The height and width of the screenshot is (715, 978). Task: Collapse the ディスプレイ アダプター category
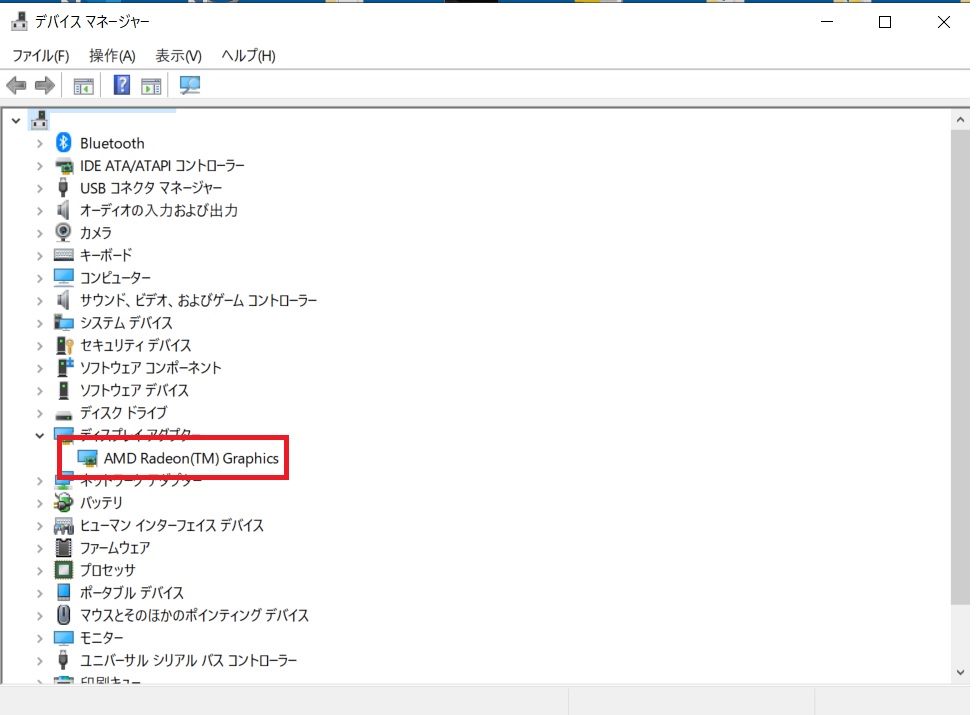(39, 435)
